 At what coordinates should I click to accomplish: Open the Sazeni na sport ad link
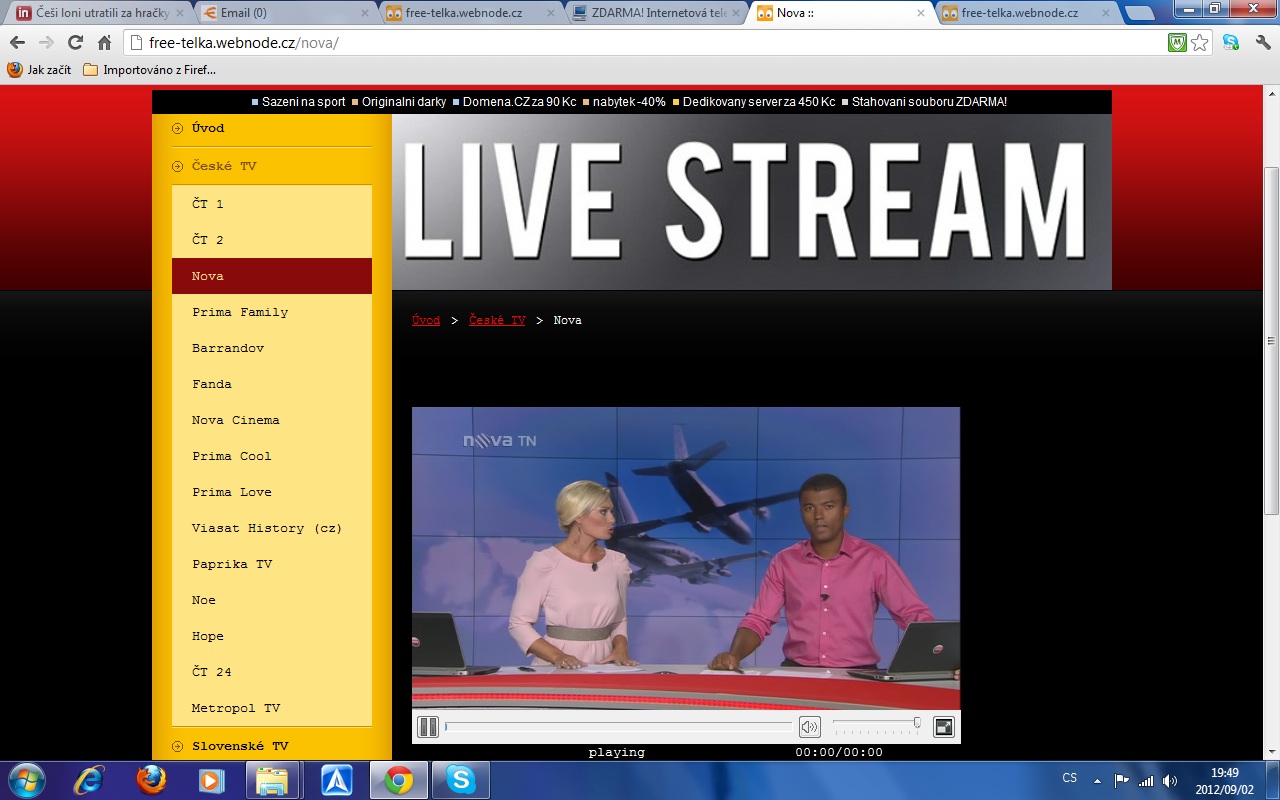303,102
